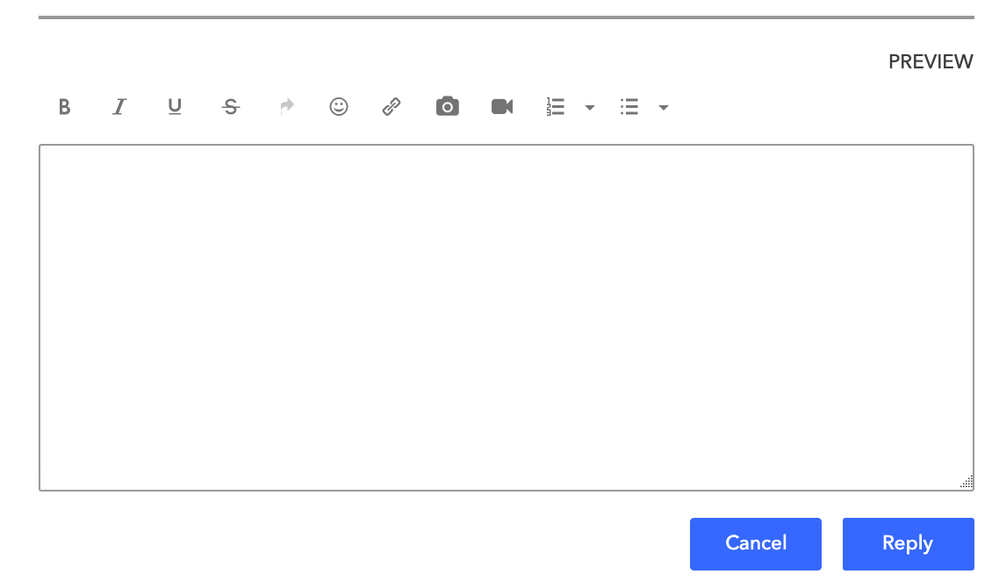
Task: Switch to the PREVIEW view
Action: point(930,61)
